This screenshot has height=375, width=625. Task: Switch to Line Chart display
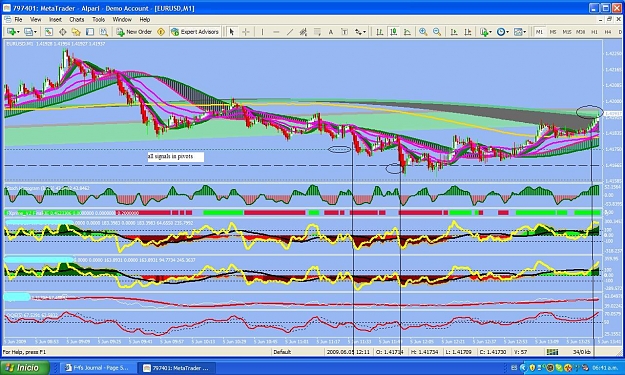pos(407,32)
